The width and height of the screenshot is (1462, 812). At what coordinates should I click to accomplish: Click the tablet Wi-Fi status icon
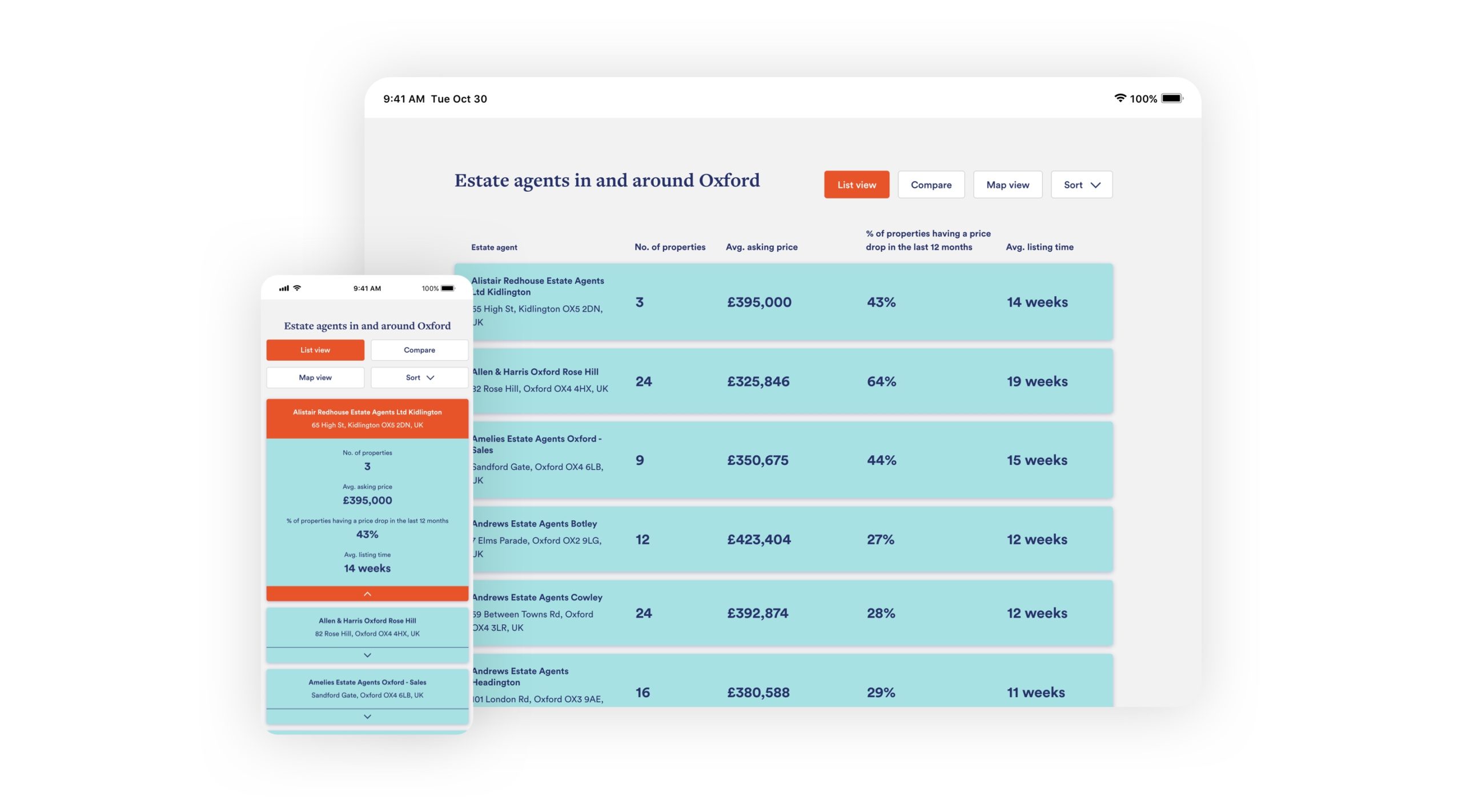point(1120,98)
